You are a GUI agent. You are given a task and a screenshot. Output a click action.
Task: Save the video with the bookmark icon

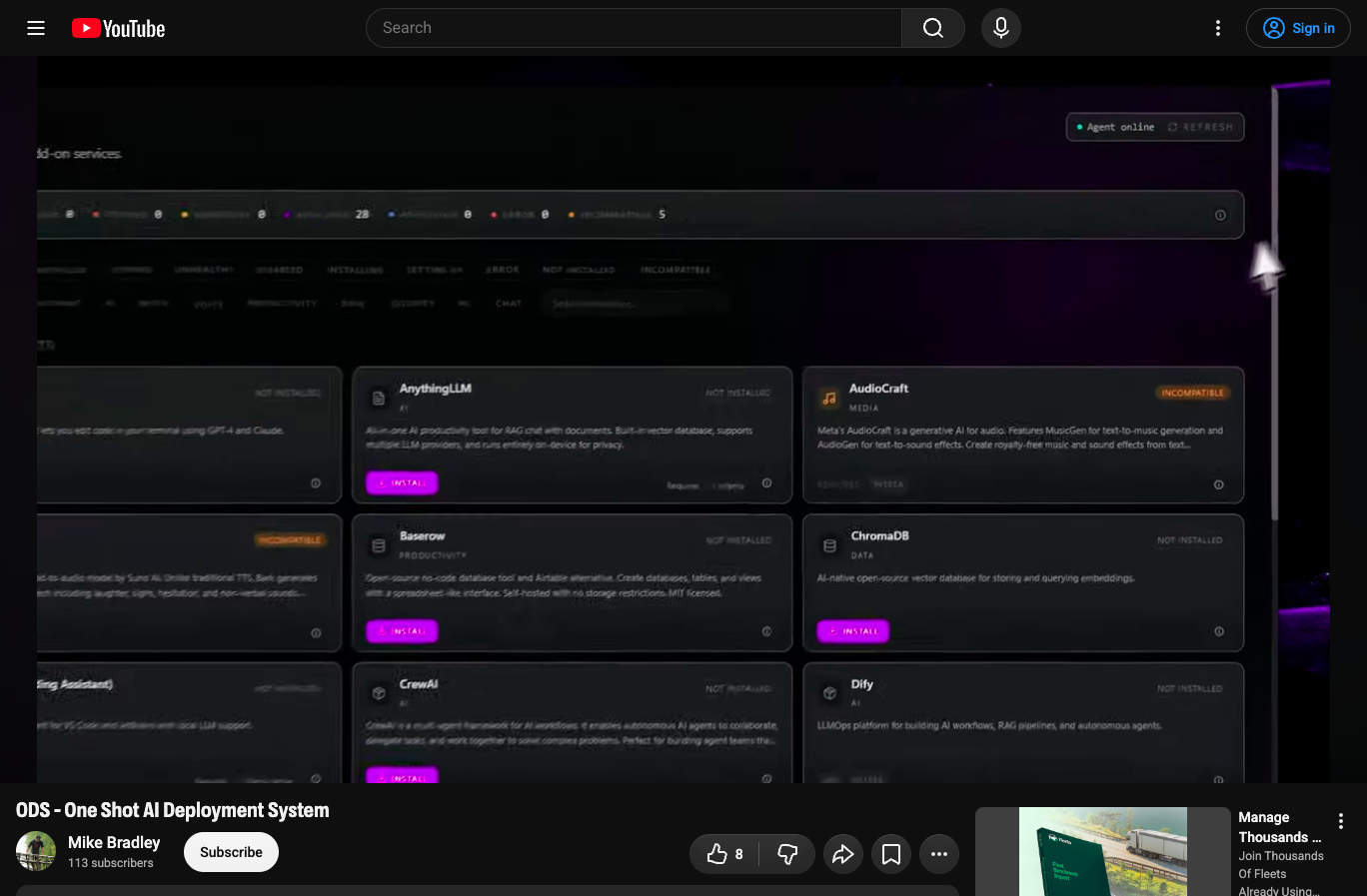point(891,854)
